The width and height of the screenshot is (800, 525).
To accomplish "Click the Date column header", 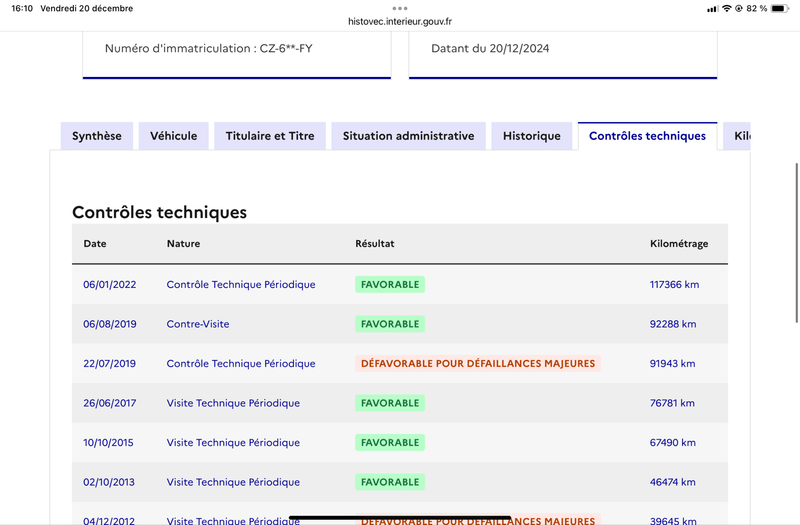I will pos(95,243).
